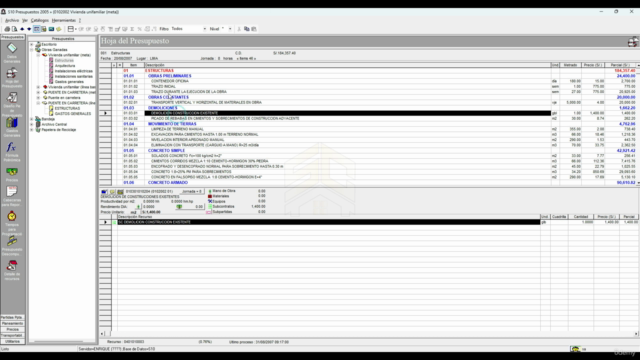Click the CONCRETO SIMPLE heading row
Image resolution: width=640 pixels, height=360 pixels.
coord(327,151)
